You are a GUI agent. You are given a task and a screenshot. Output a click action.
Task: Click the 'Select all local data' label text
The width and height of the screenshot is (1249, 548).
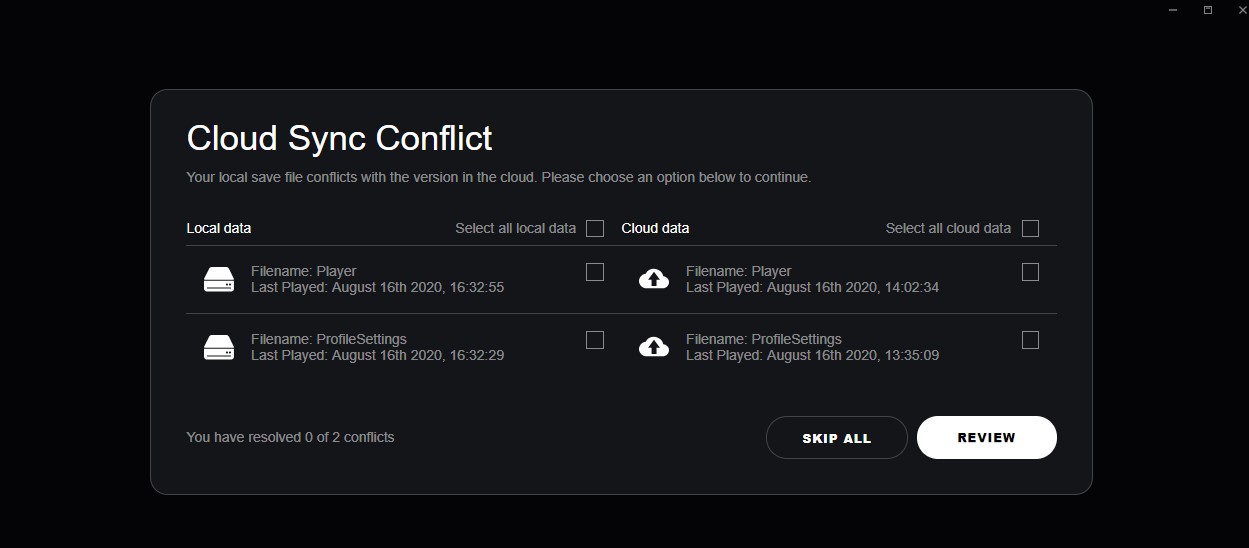click(515, 228)
